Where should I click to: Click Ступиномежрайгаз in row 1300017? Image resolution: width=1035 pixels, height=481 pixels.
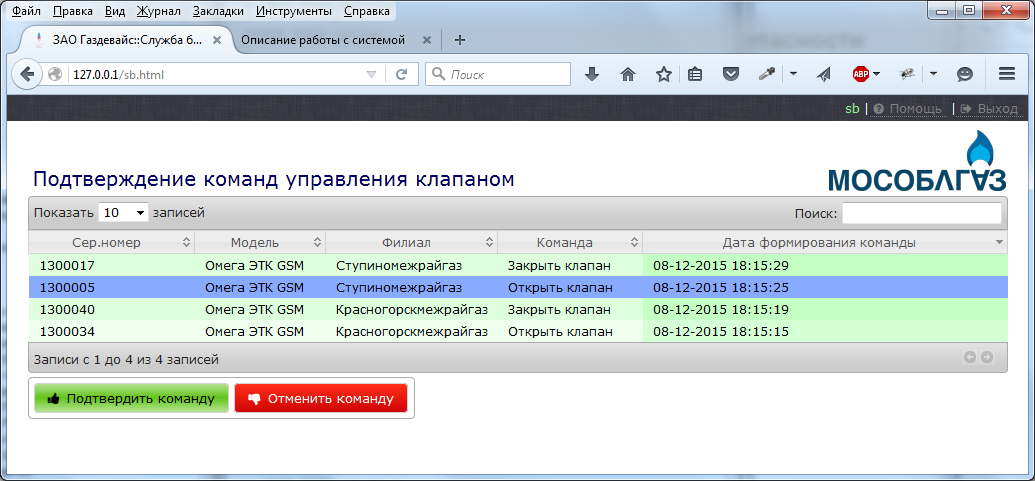[x=399, y=266]
